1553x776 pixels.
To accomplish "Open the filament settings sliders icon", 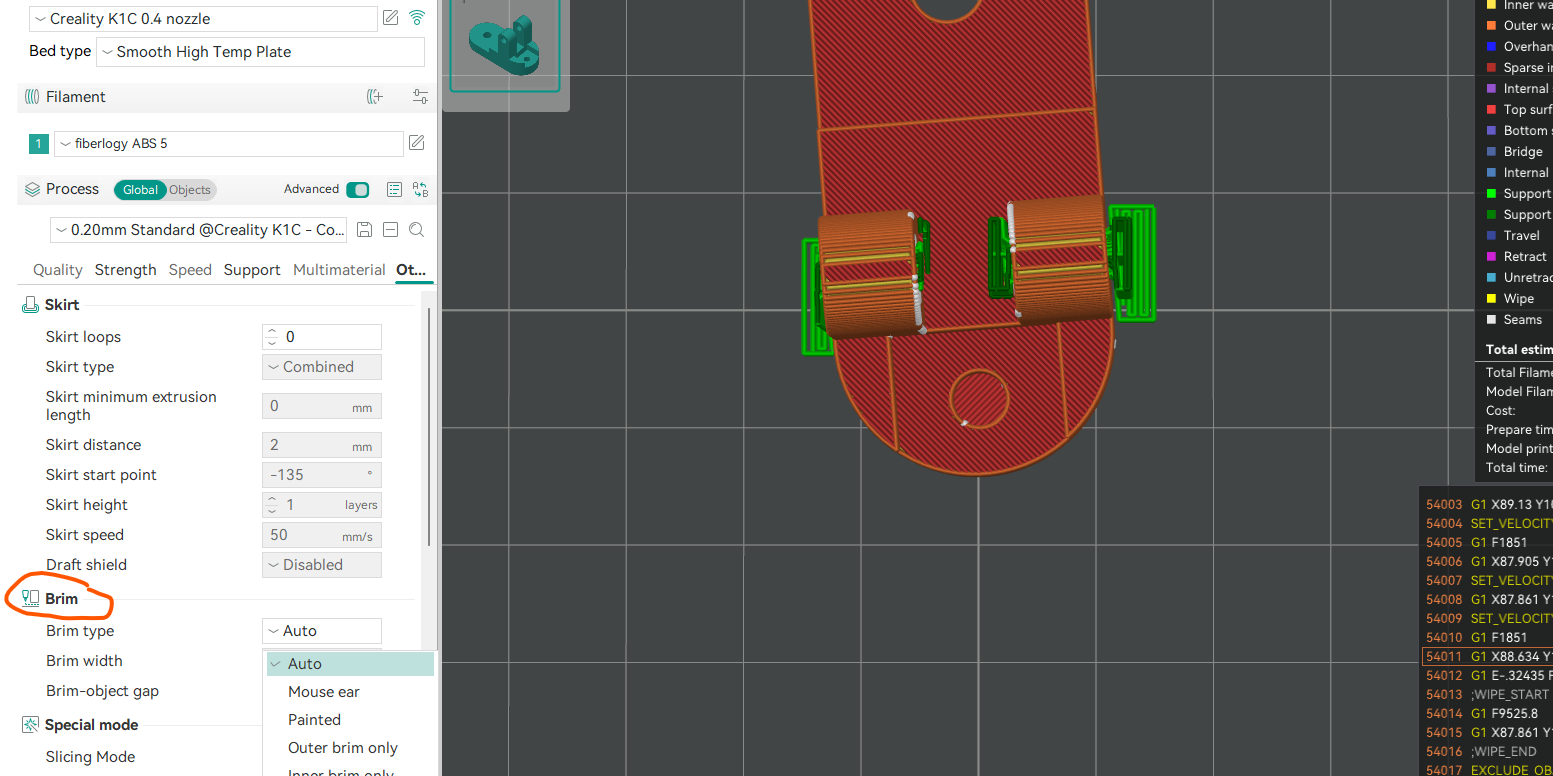I will coord(420,97).
